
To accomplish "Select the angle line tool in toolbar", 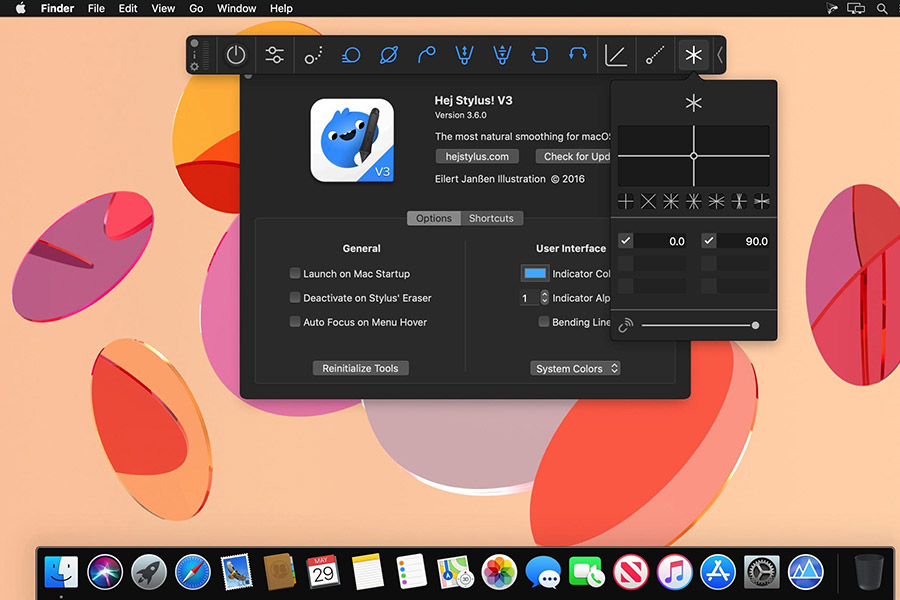I will pyautogui.click(x=616, y=55).
